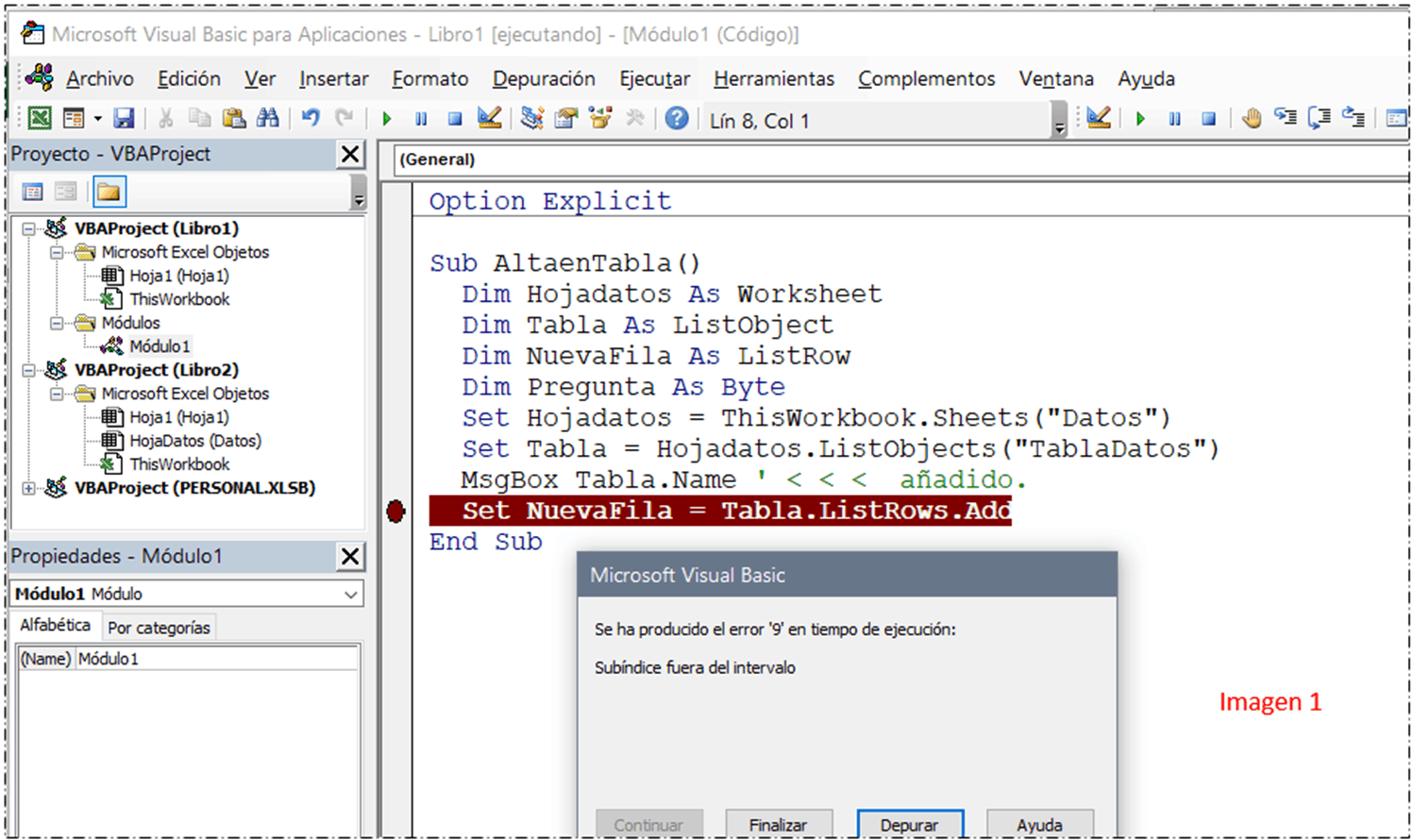Toggle Design Mode icon left of Project Explorer icon
Viewport: 1413px width, 840px height.
click(x=489, y=118)
